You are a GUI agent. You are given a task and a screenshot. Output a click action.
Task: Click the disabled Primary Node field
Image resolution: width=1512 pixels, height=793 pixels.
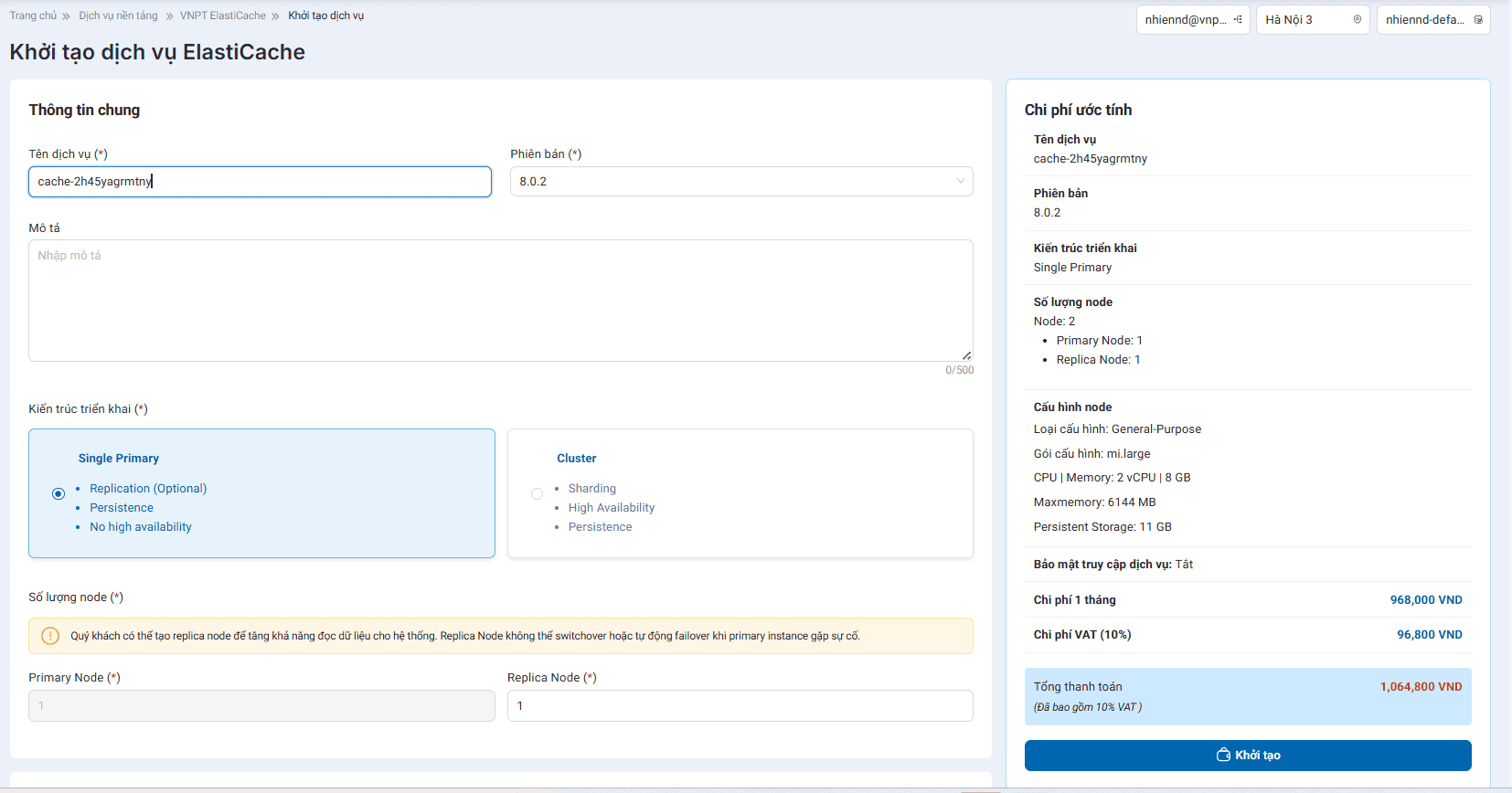tap(261, 706)
